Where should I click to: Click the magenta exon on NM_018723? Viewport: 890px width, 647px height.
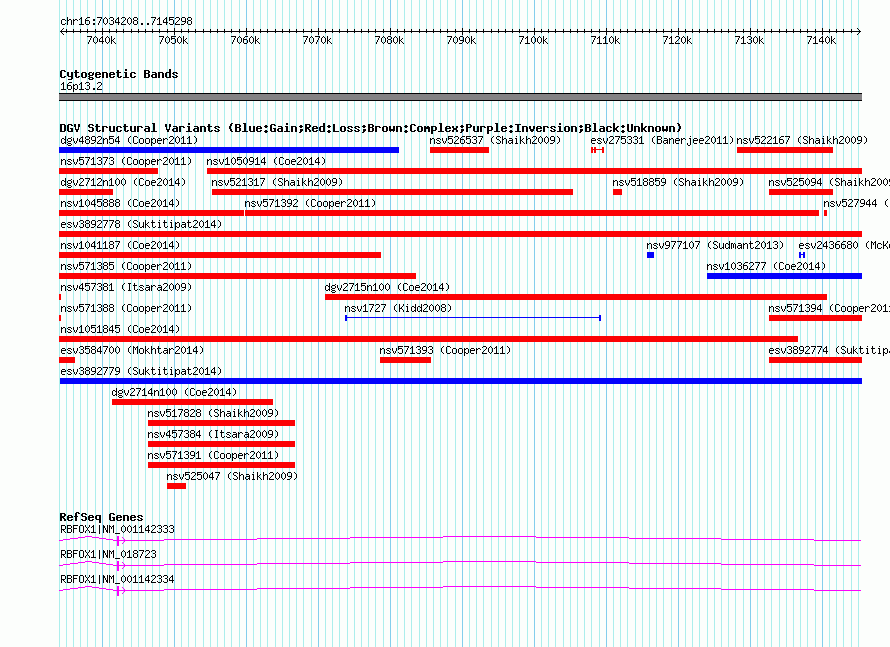tap(118, 566)
